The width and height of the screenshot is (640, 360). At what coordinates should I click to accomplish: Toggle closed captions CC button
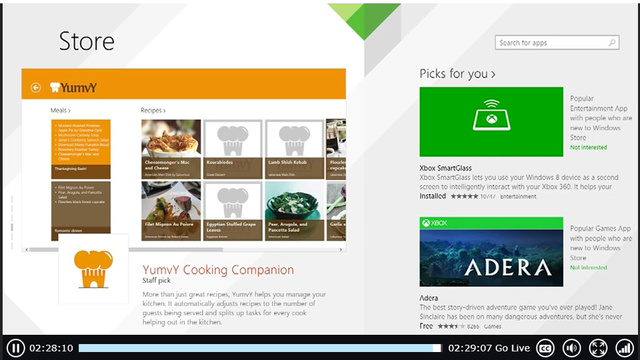pyautogui.click(x=545, y=348)
